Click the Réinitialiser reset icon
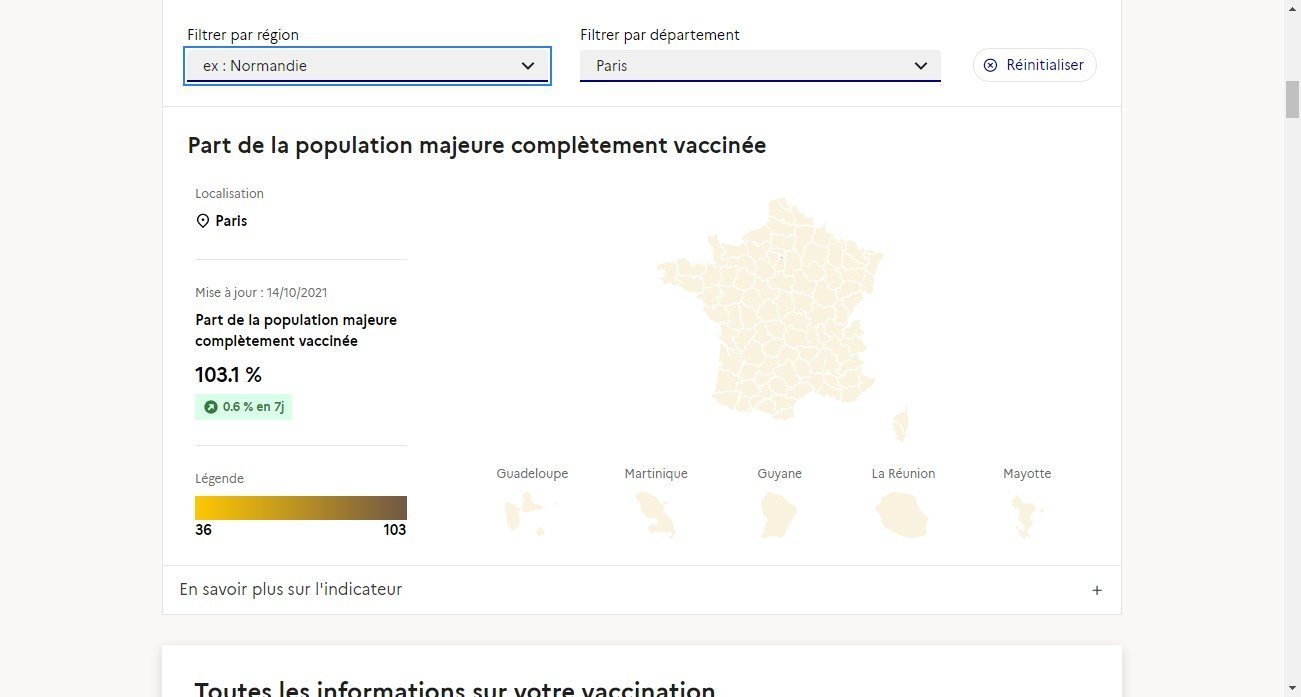1301x697 pixels. [990, 65]
